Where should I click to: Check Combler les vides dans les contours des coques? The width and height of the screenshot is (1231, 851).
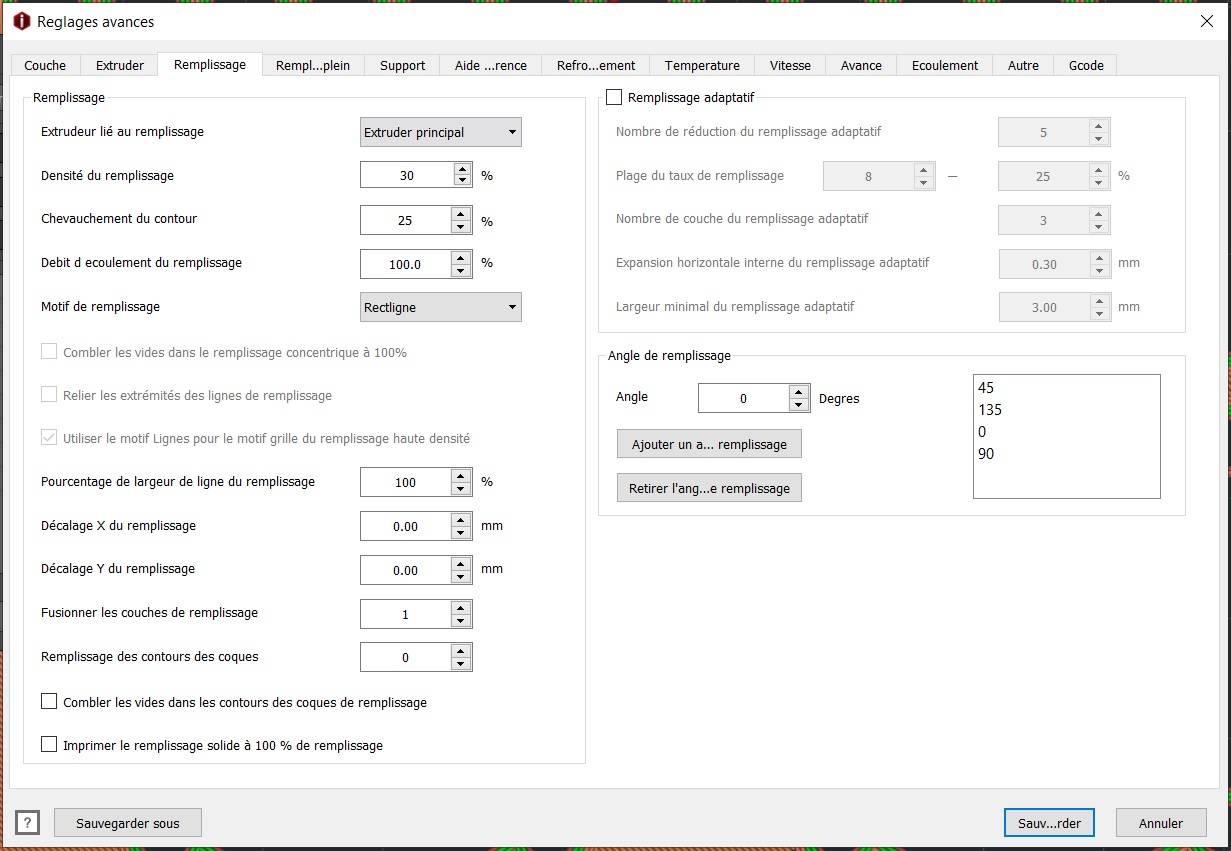coord(49,702)
